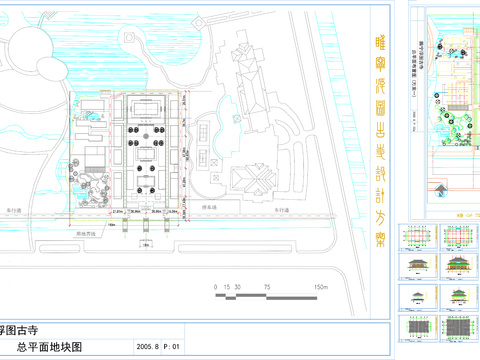
Task: Open the colored site plan sheet thumbnail
Action: pos(445,112)
